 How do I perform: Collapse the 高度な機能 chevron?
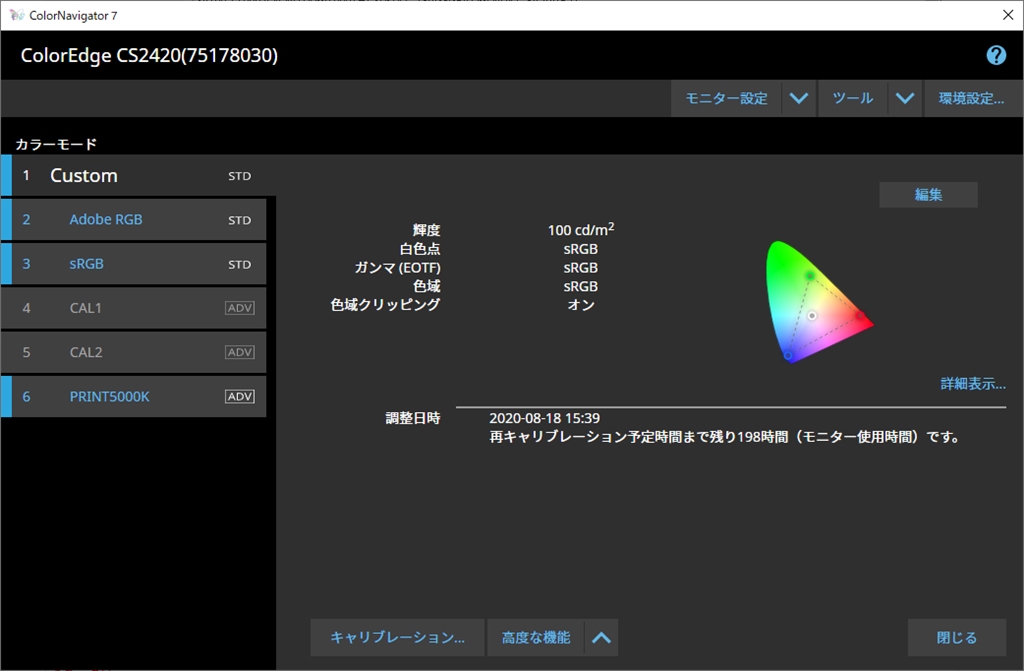point(601,638)
